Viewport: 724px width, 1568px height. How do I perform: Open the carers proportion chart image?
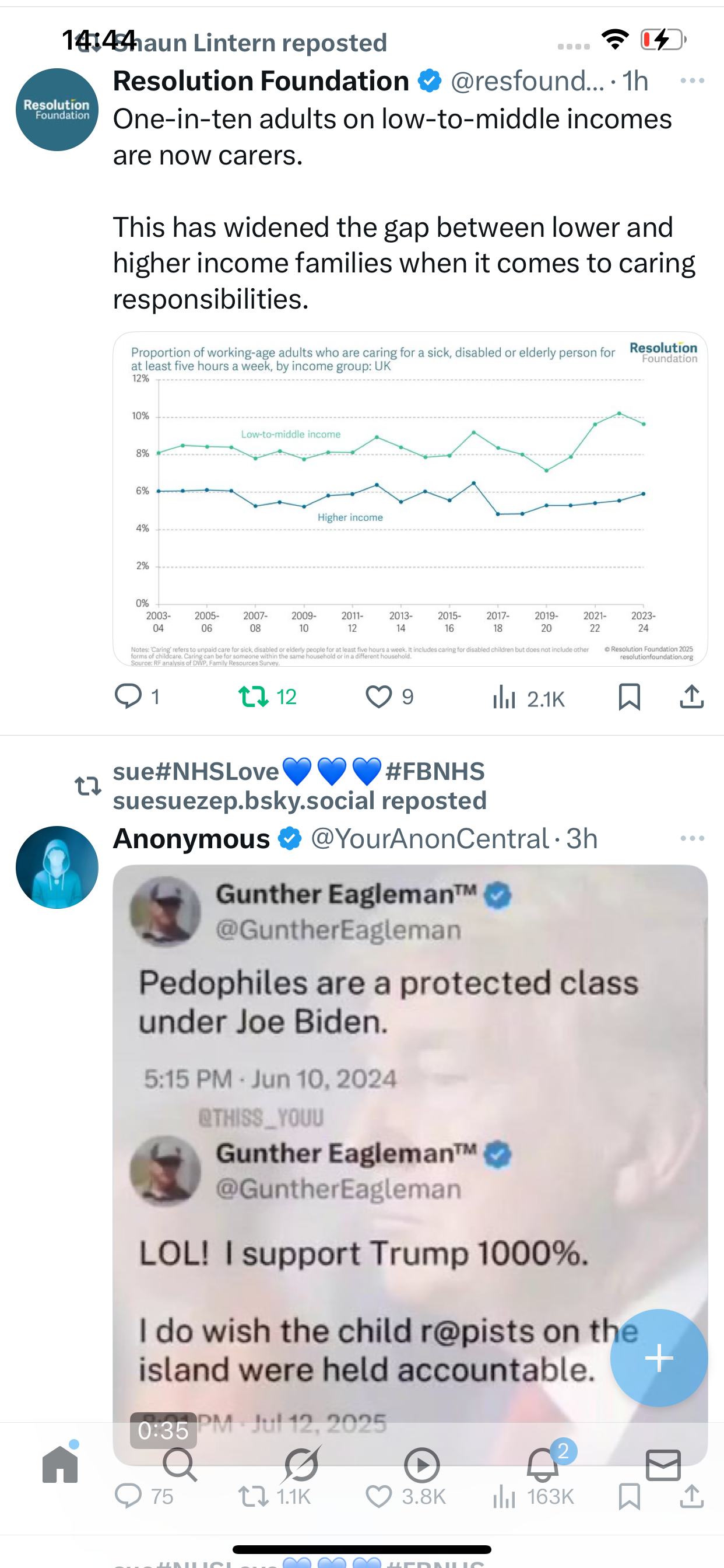click(410, 499)
